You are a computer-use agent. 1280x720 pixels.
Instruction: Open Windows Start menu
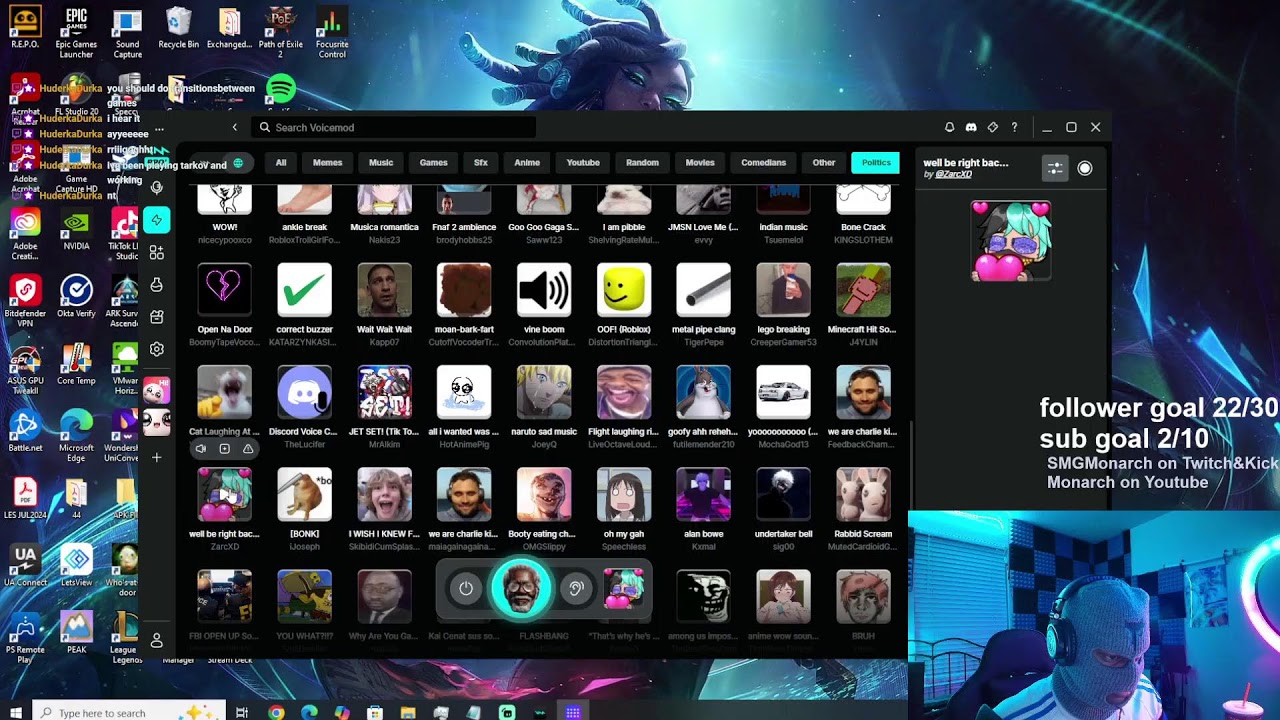click(x=16, y=712)
